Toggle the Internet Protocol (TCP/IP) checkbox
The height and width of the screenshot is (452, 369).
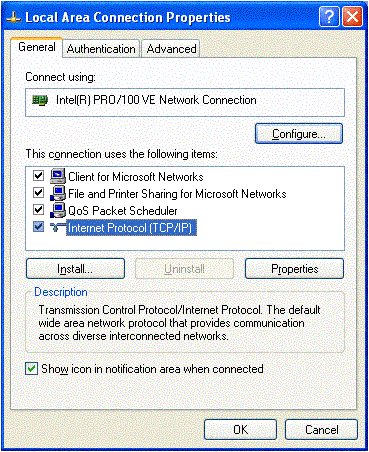coord(38,227)
